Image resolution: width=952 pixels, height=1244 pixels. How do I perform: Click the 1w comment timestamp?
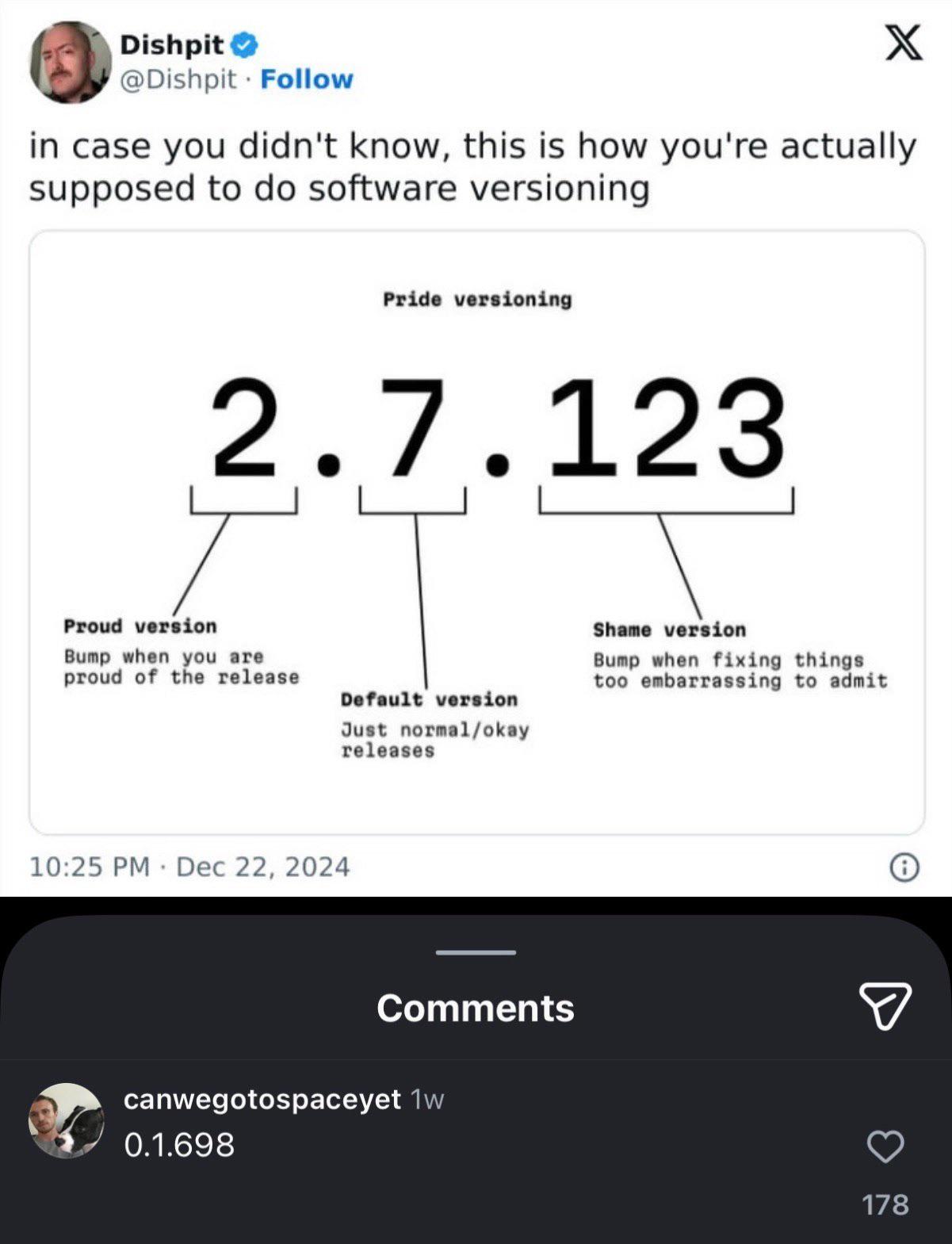(425, 1100)
